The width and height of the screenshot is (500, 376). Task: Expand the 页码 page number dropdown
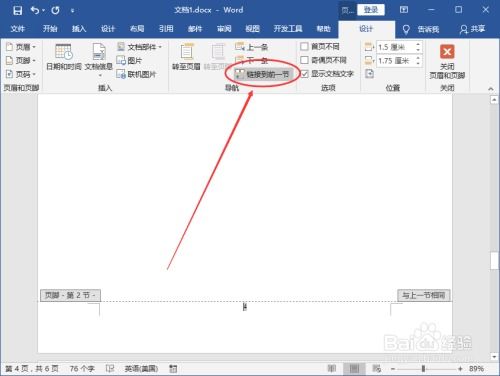[21, 74]
